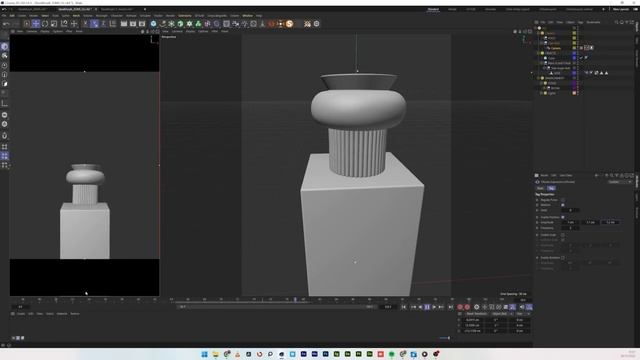Screen dimensions: 640x360
Task: Switch to the Standard layout tab
Action: (433, 9)
